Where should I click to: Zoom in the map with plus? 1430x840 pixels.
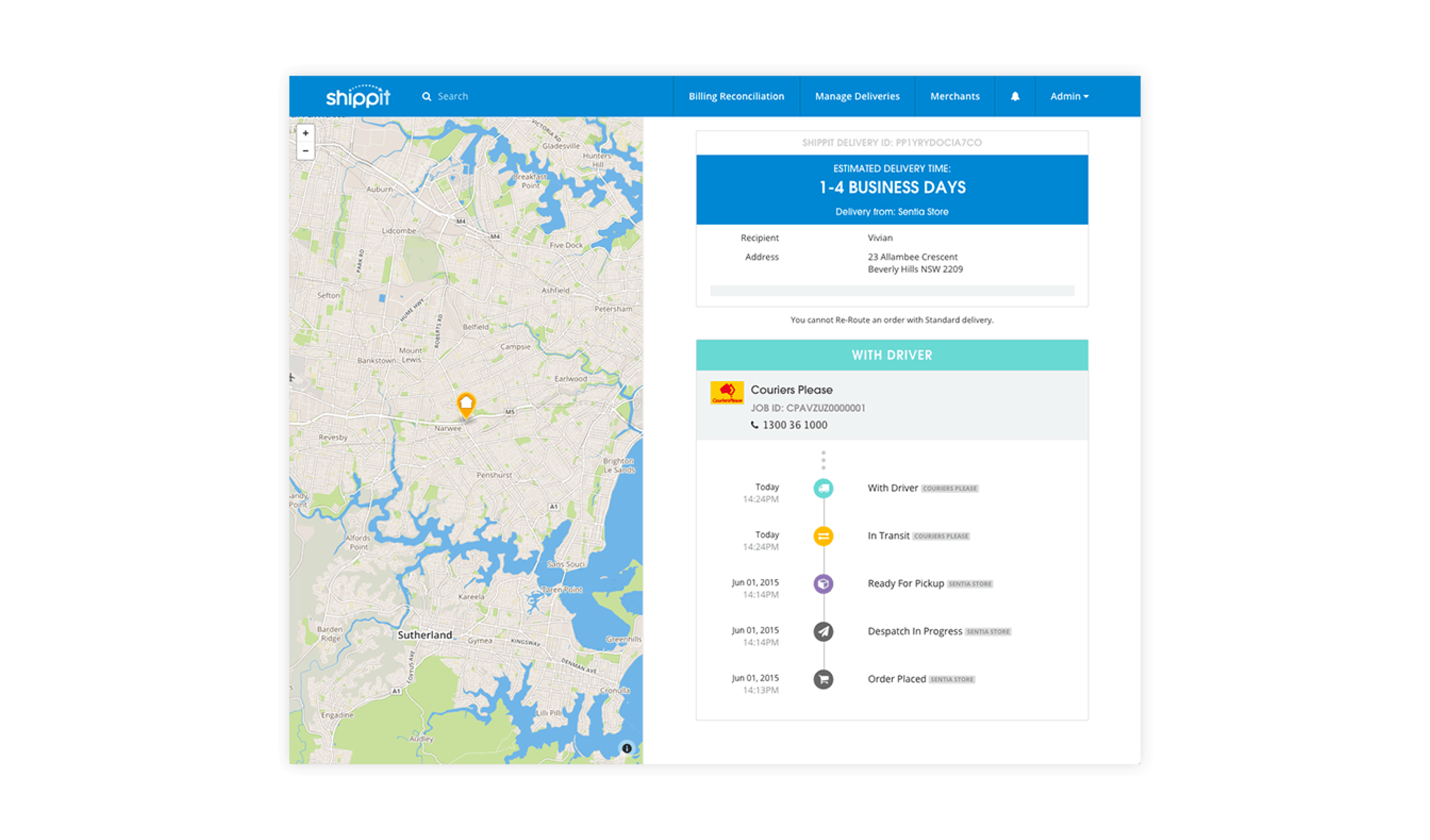coord(305,134)
